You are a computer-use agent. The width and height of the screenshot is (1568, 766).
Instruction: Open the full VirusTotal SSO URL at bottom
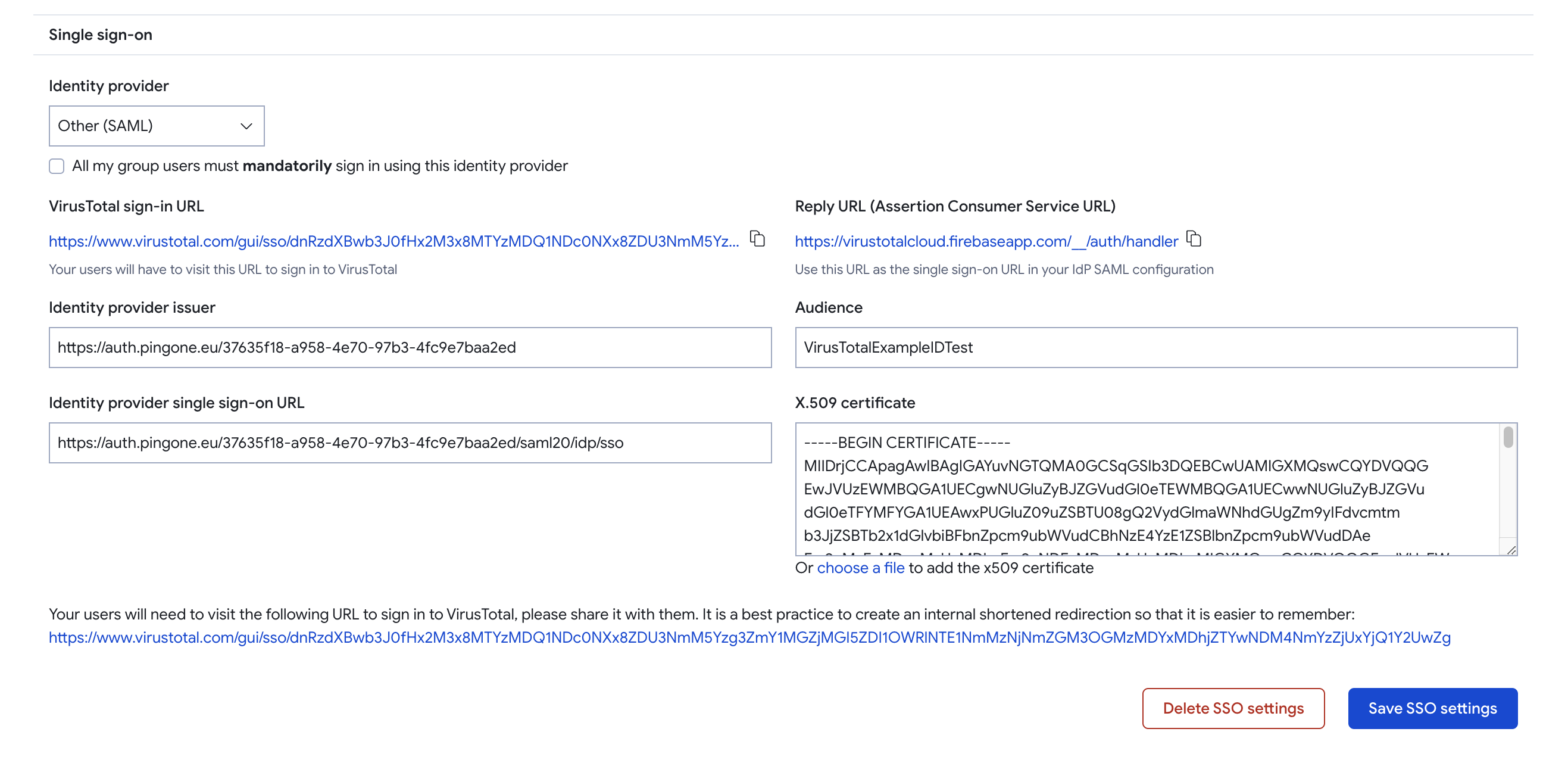(750, 637)
